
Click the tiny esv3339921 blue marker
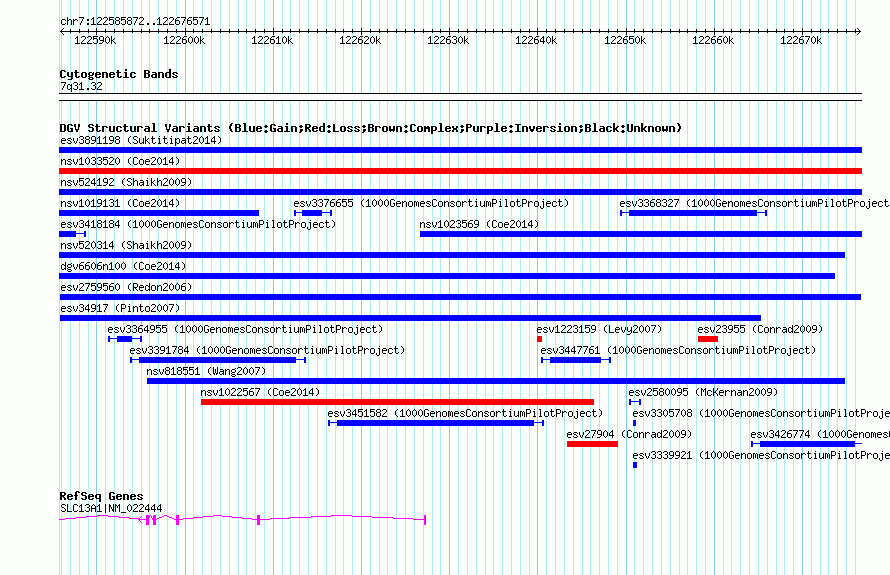click(x=635, y=465)
